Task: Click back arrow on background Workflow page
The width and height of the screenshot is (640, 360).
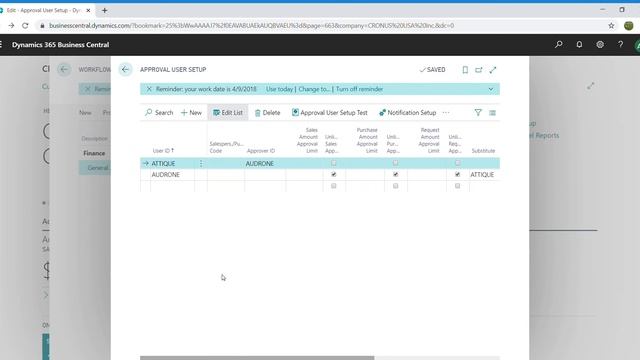Action: point(64,69)
